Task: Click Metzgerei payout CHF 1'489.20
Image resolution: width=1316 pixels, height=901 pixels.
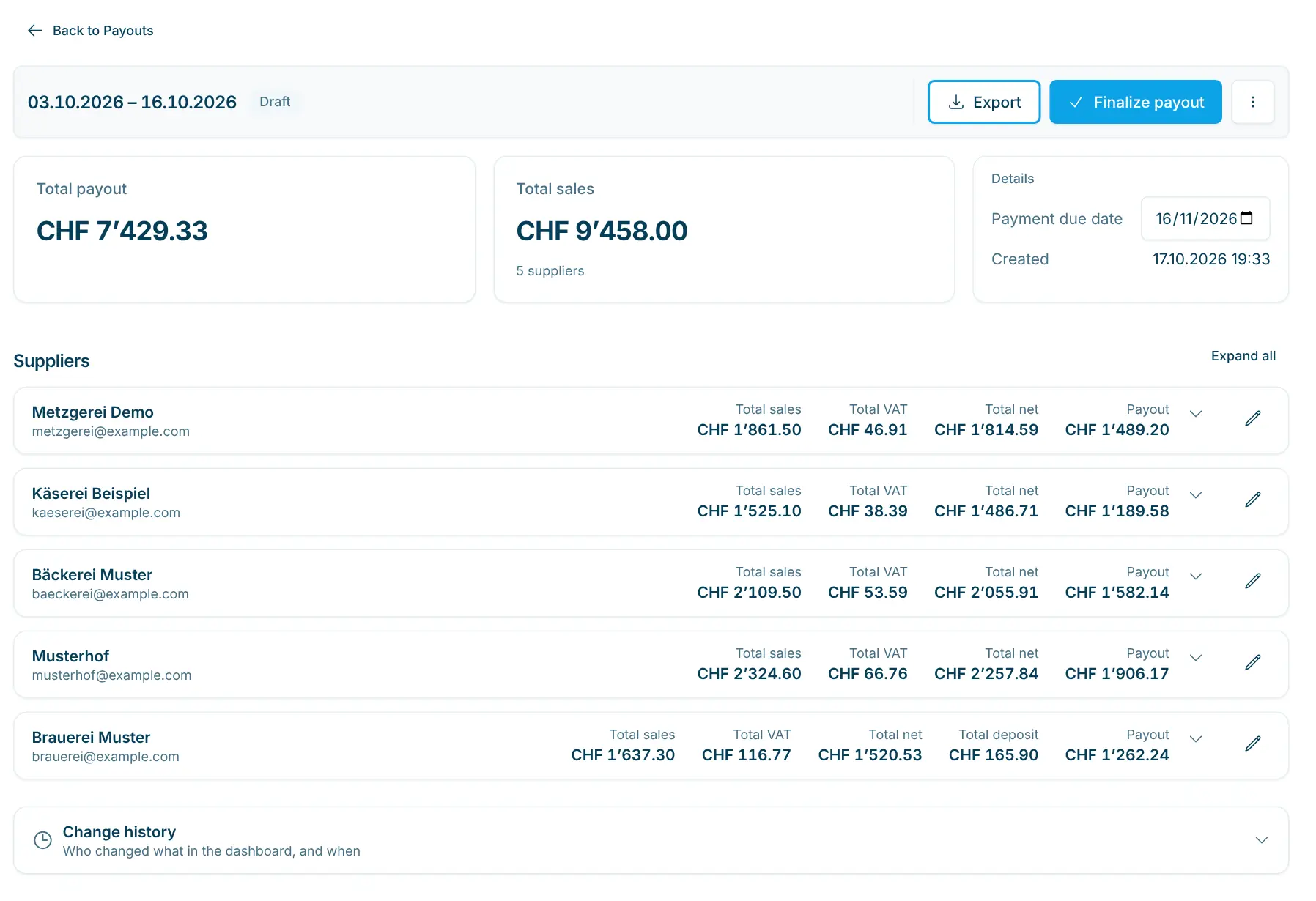Action: pyautogui.click(x=1117, y=430)
